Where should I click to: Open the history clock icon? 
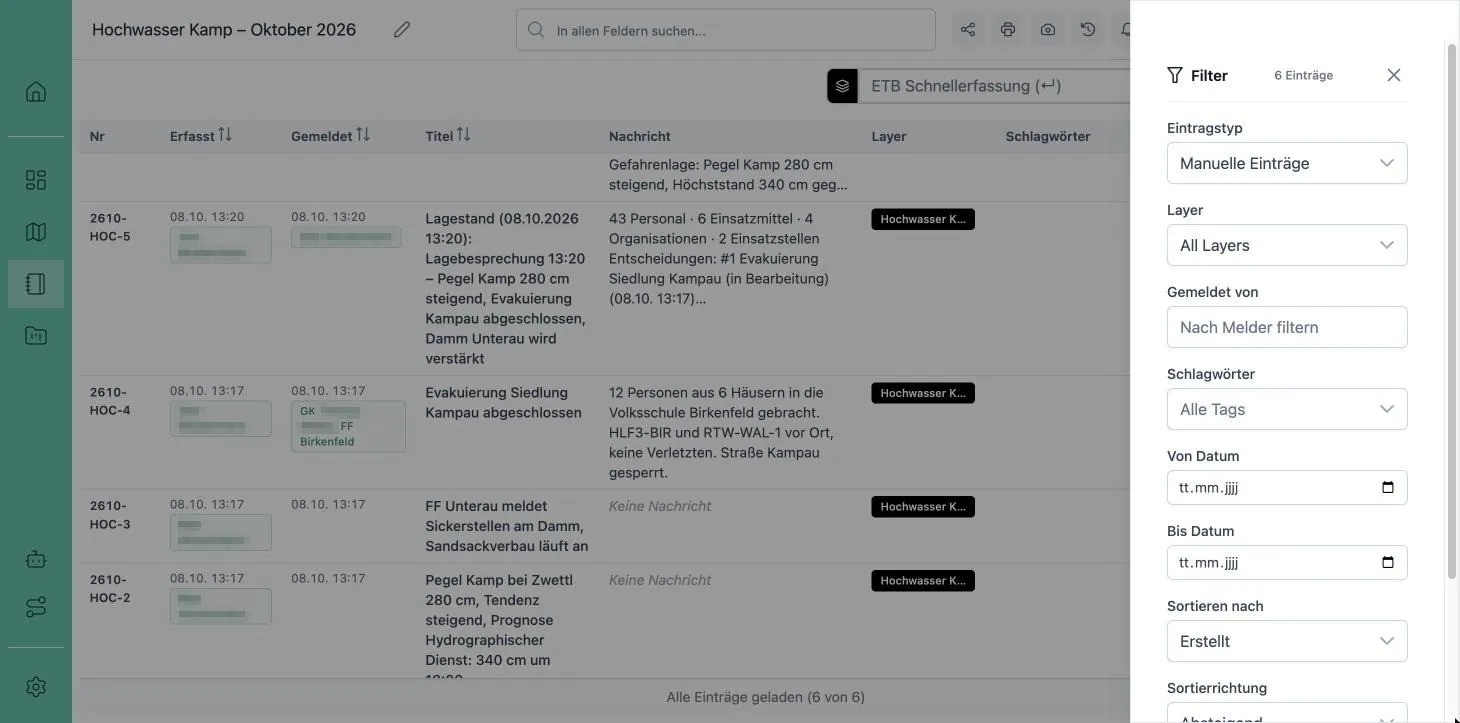(1088, 30)
